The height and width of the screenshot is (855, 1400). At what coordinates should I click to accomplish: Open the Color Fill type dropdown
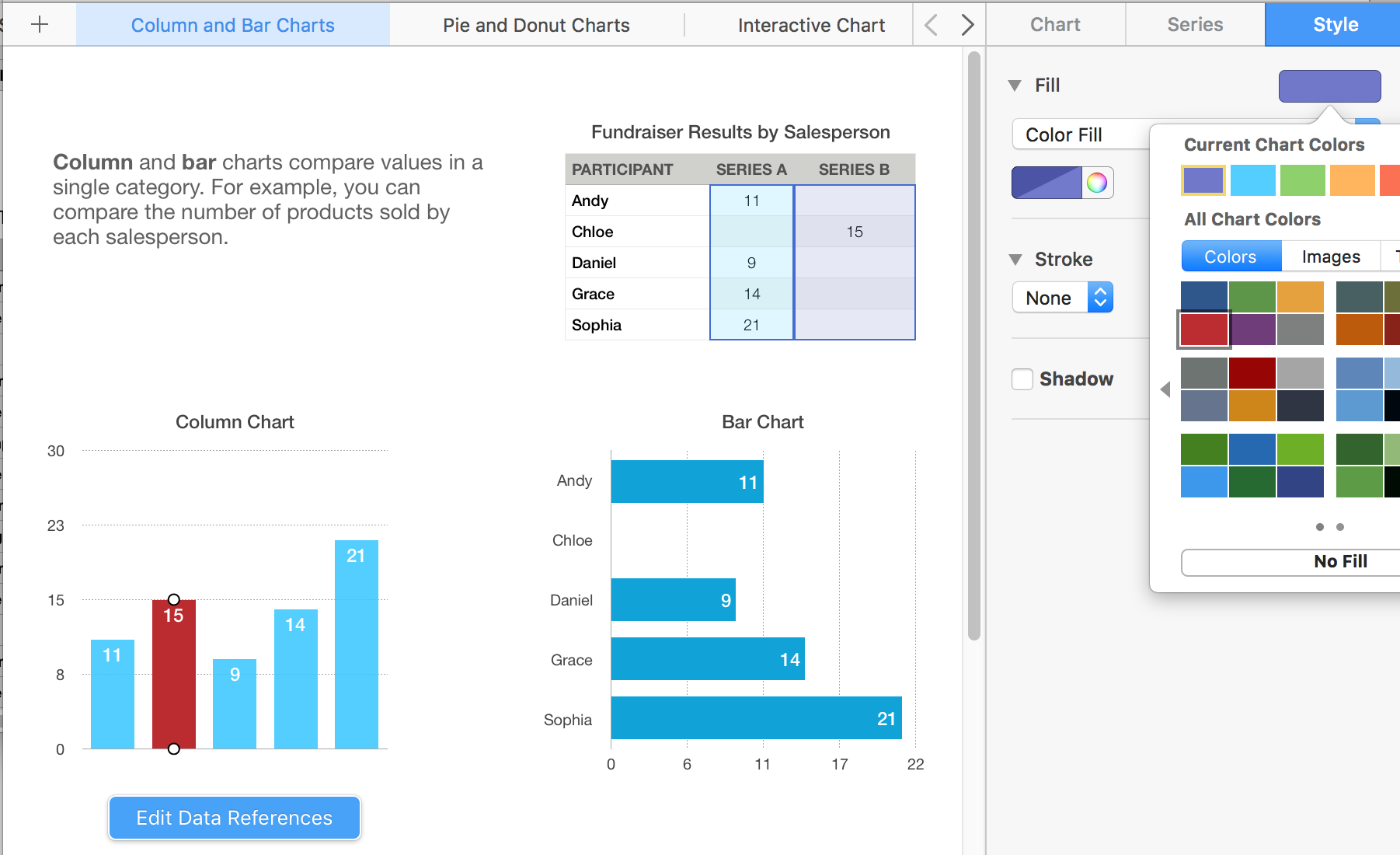(1081, 134)
